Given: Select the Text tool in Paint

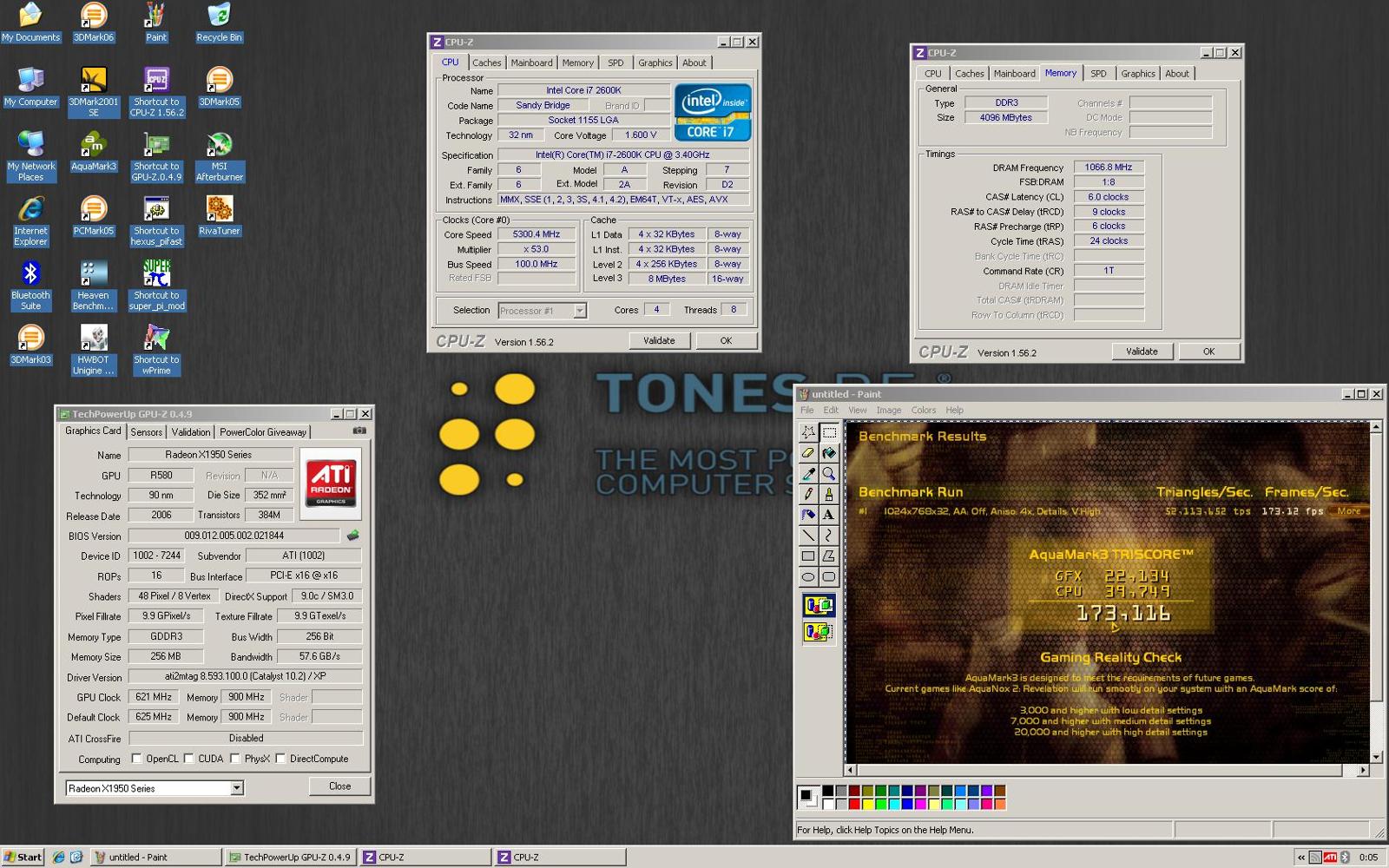Looking at the screenshot, I should coord(829,515).
